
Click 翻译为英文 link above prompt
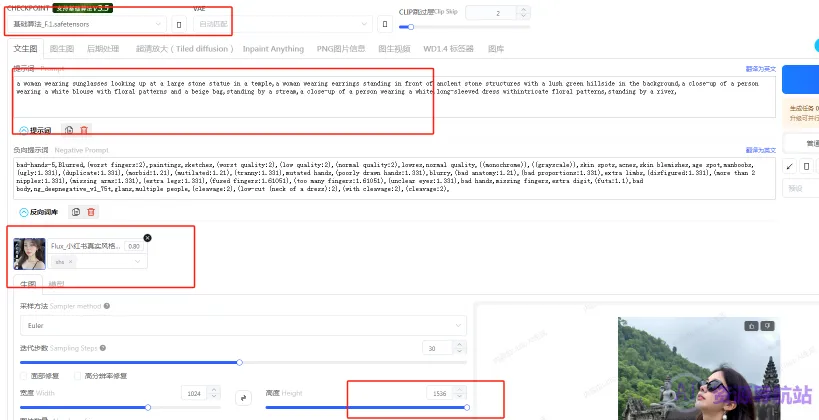click(x=759, y=68)
